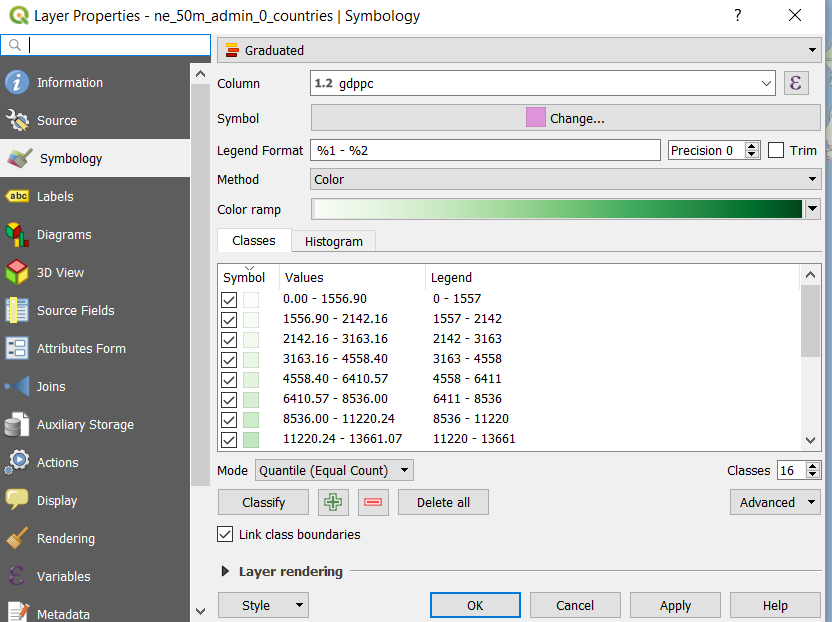
Task: Open the Source Fields icon
Action: tap(17, 310)
